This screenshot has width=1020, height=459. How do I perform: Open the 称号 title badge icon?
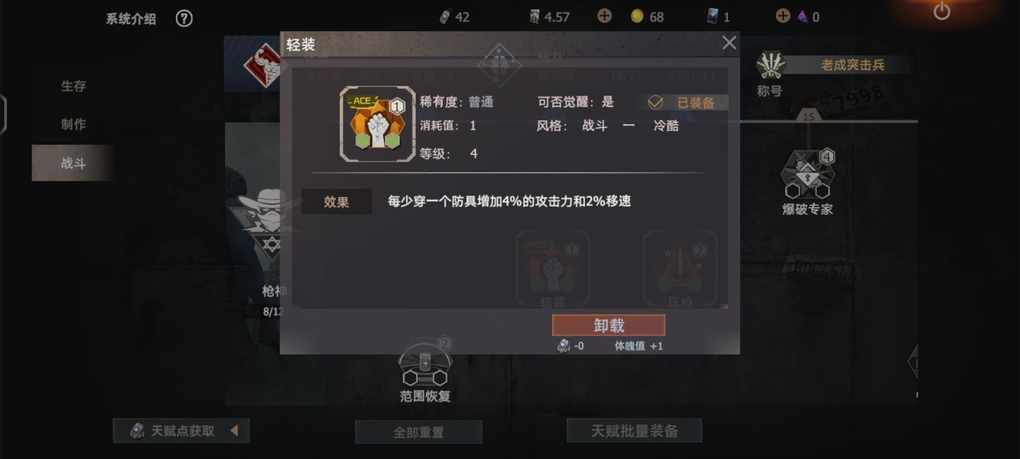click(x=771, y=65)
